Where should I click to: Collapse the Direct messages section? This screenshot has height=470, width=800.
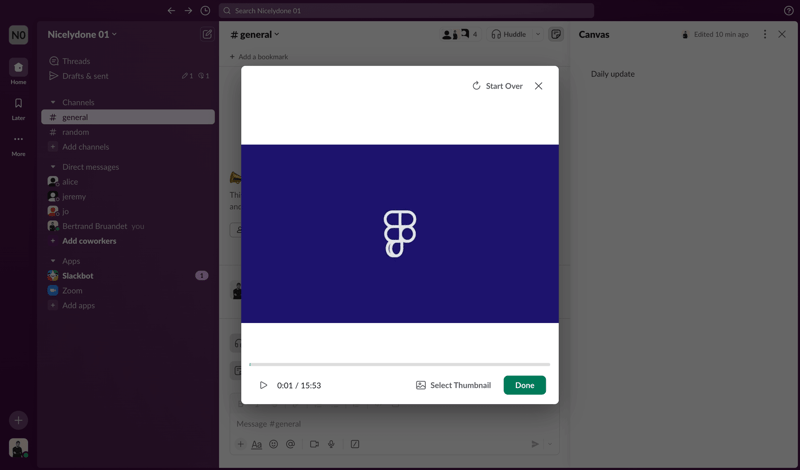pos(53,167)
